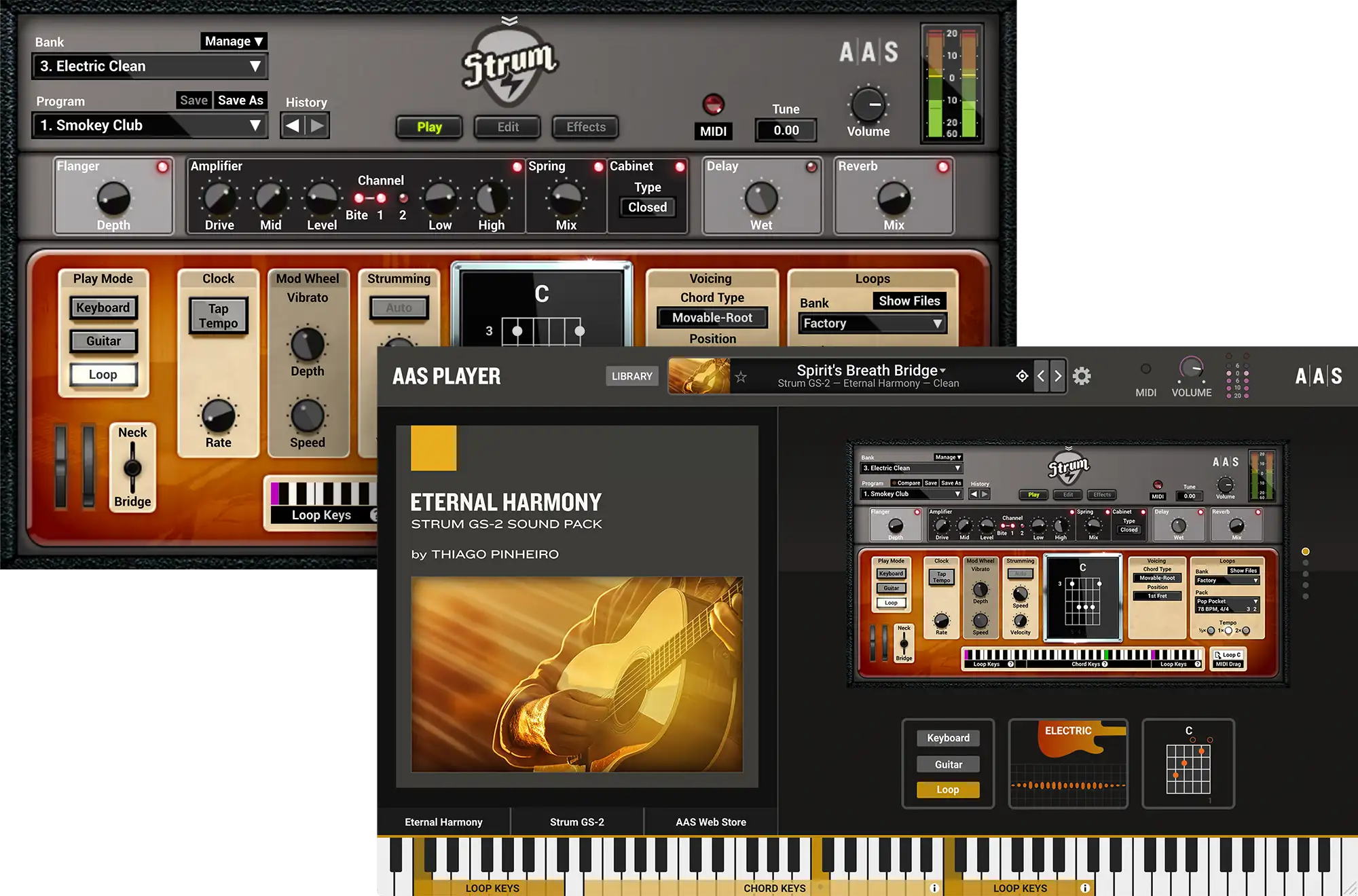The height and width of the screenshot is (896, 1358).
Task: Click the C chord diagram in AAS Player
Action: pos(1188,764)
